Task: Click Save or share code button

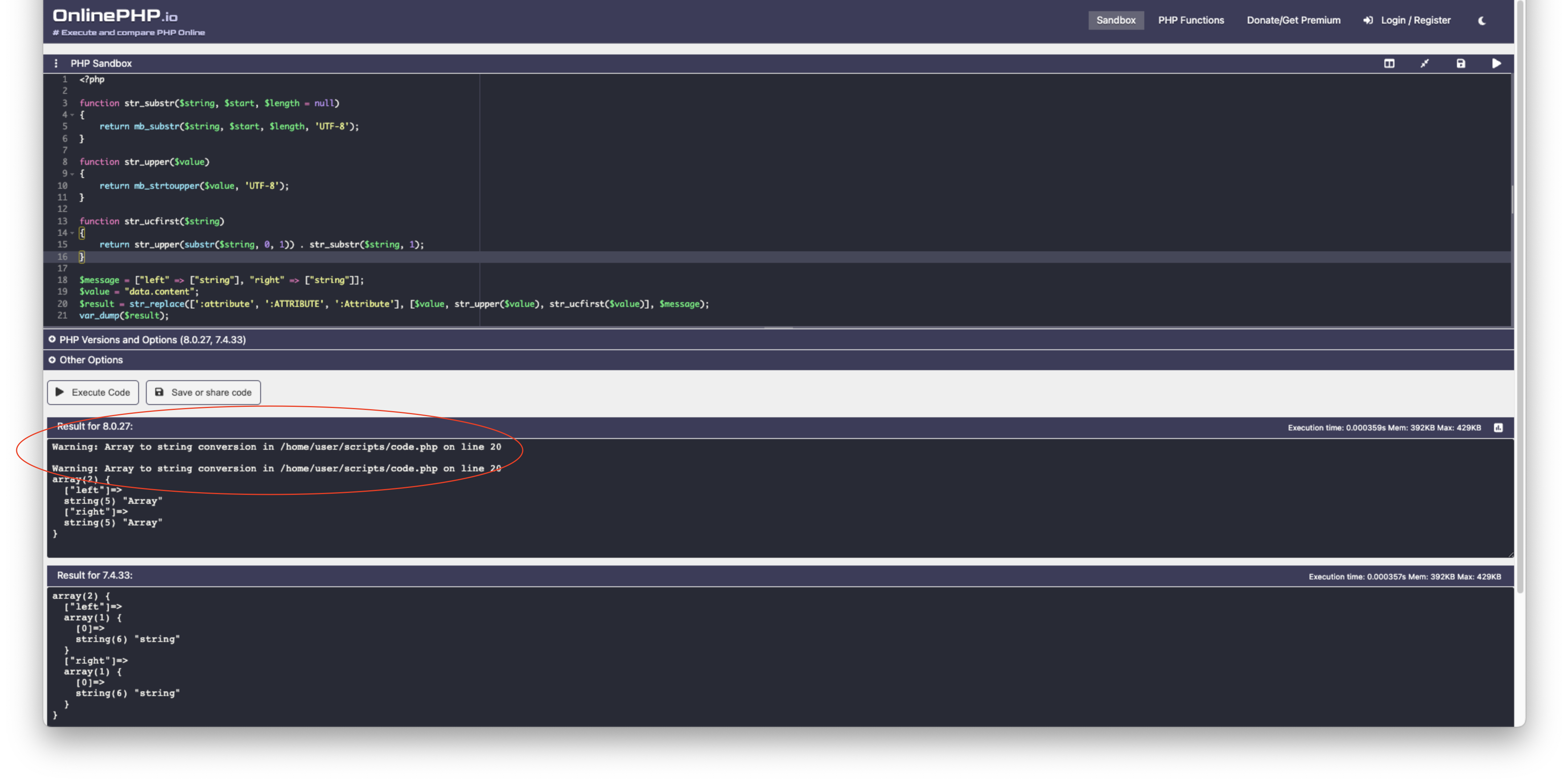Action: [x=203, y=392]
